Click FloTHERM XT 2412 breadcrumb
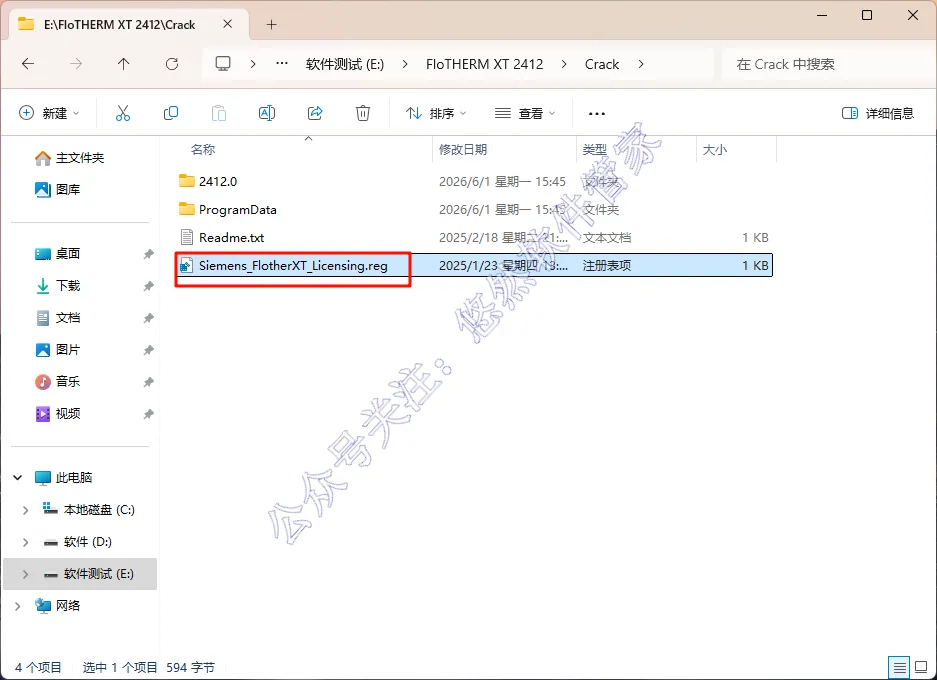Screen dimensions: 937x680 (485, 64)
